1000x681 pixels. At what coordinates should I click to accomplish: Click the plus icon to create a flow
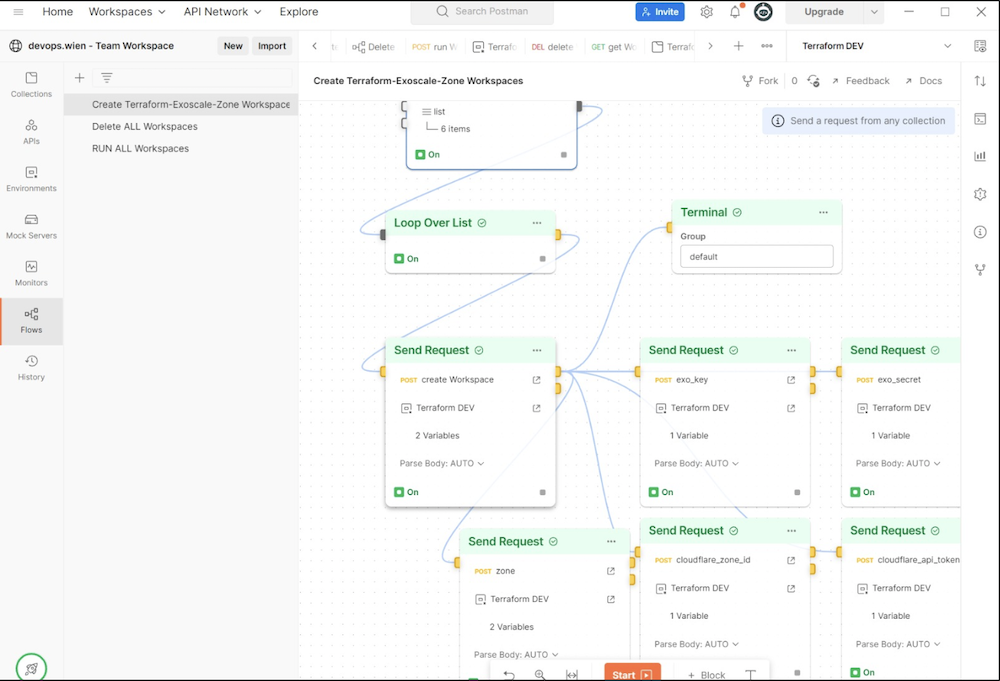[x=79, y=78]
